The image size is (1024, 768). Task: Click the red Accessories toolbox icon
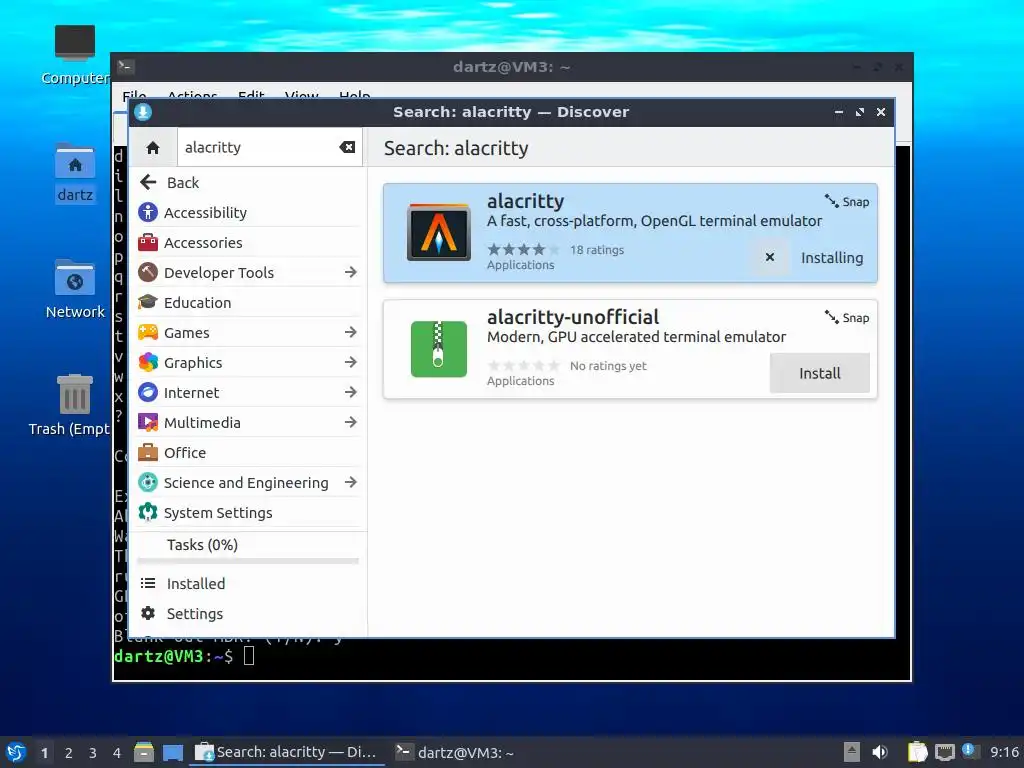148,242
